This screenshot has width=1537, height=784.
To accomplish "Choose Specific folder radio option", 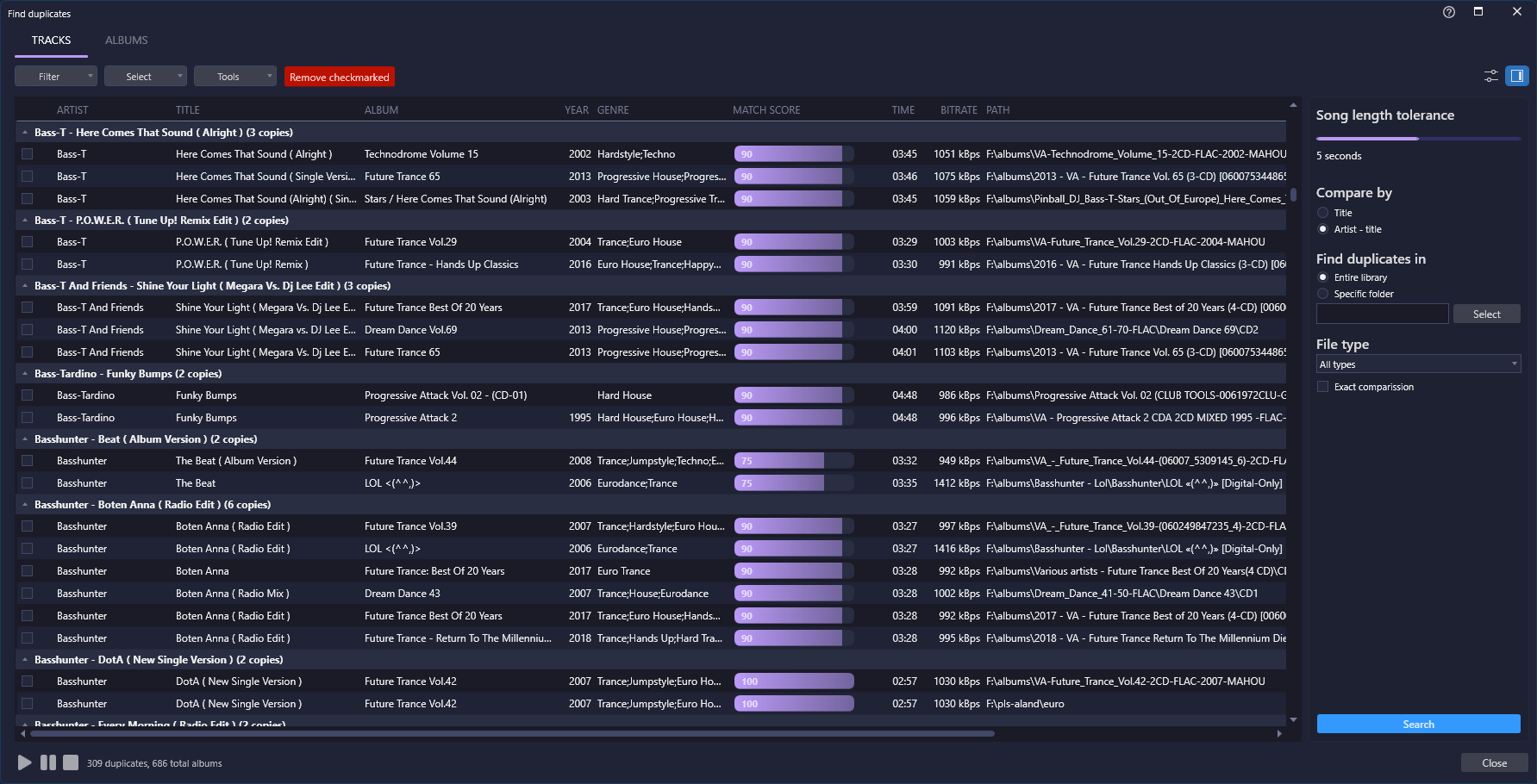I will 1323,294.
